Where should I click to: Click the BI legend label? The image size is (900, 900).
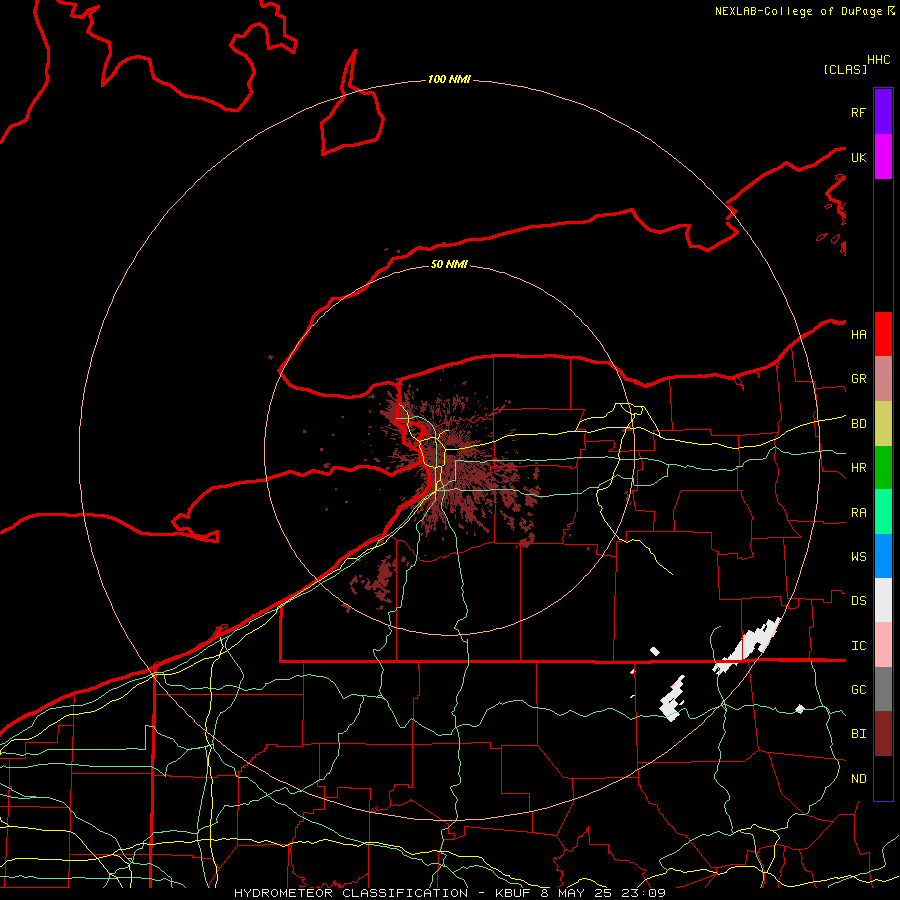[858, 734]
